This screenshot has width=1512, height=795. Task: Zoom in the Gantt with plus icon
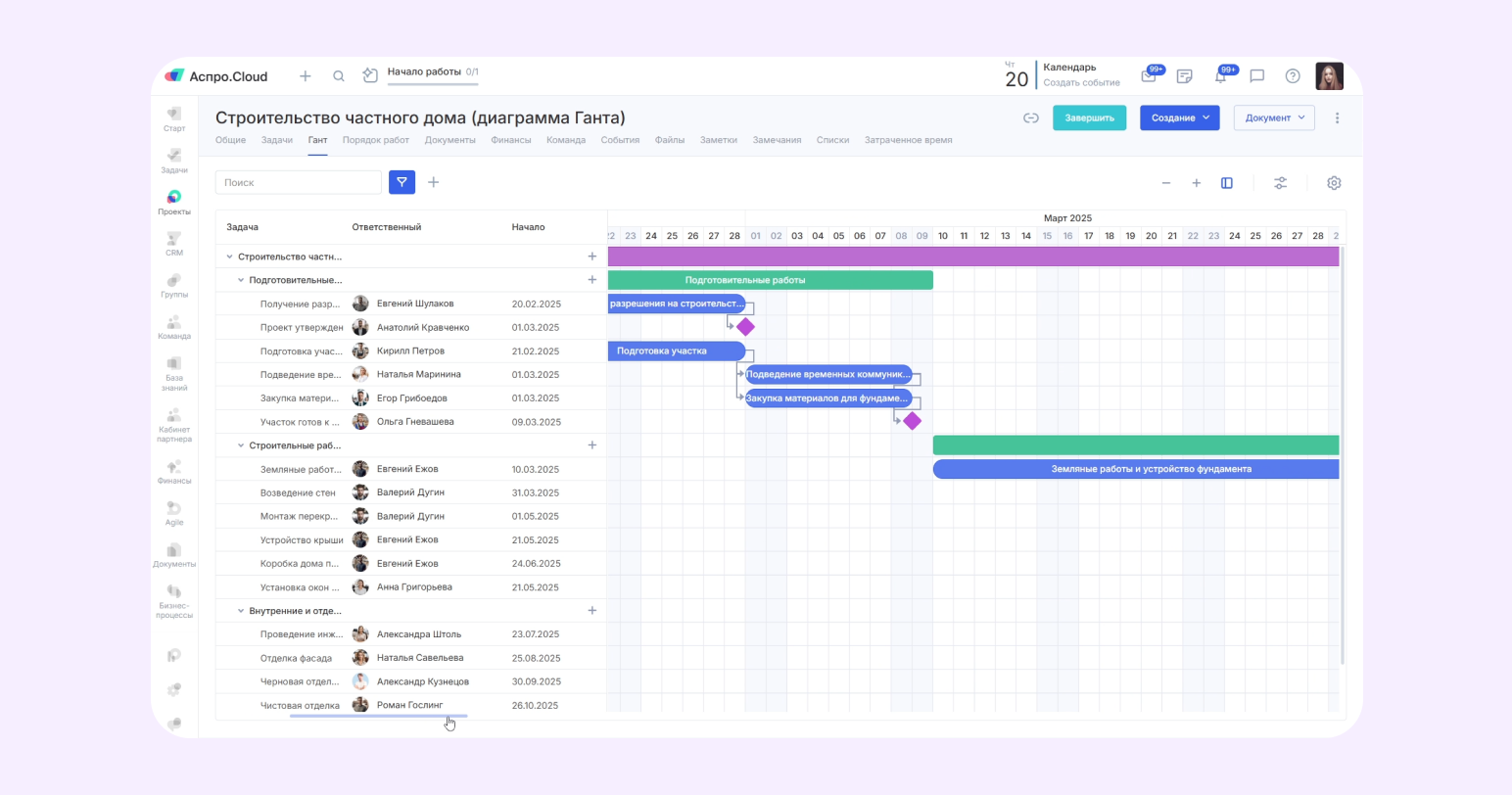click(1196, 183)
